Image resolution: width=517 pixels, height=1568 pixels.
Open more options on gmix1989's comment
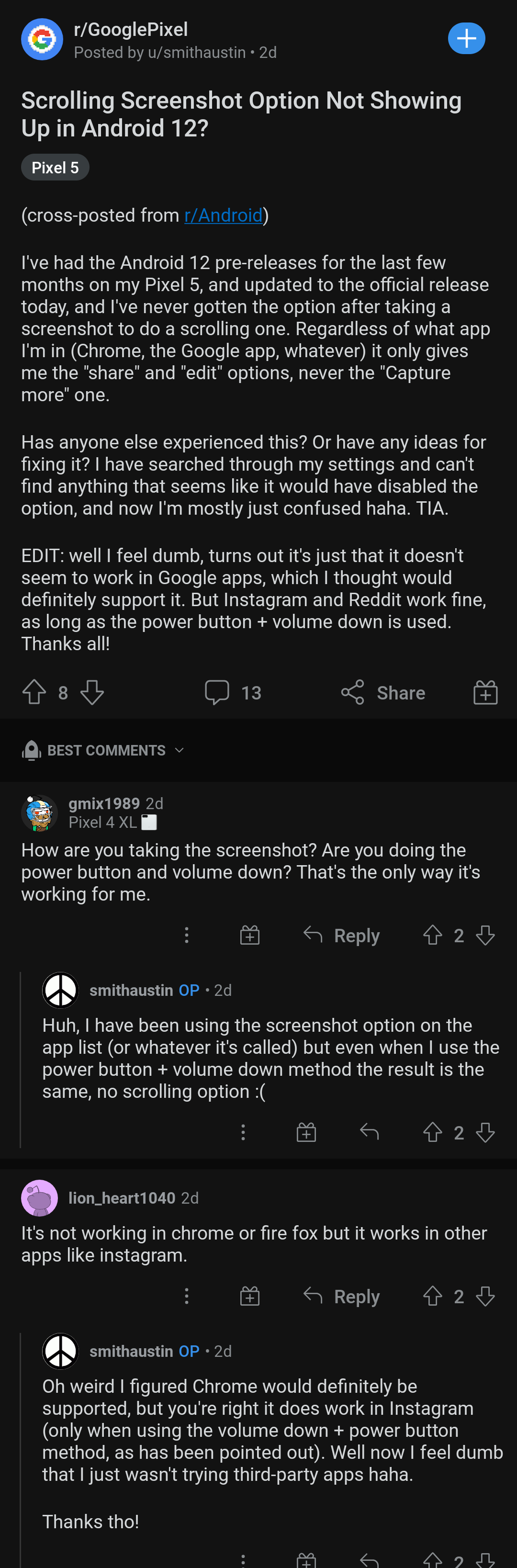tap(186, 935)
